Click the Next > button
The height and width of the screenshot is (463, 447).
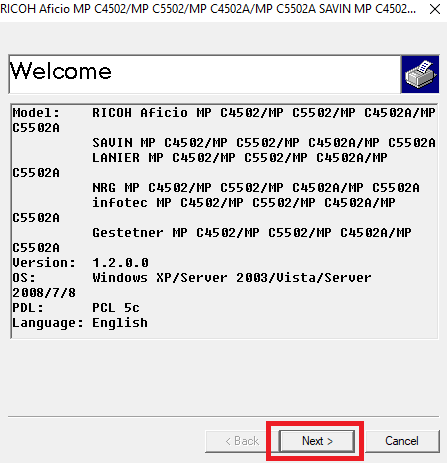pyautogui.click(x=317, y=441)
